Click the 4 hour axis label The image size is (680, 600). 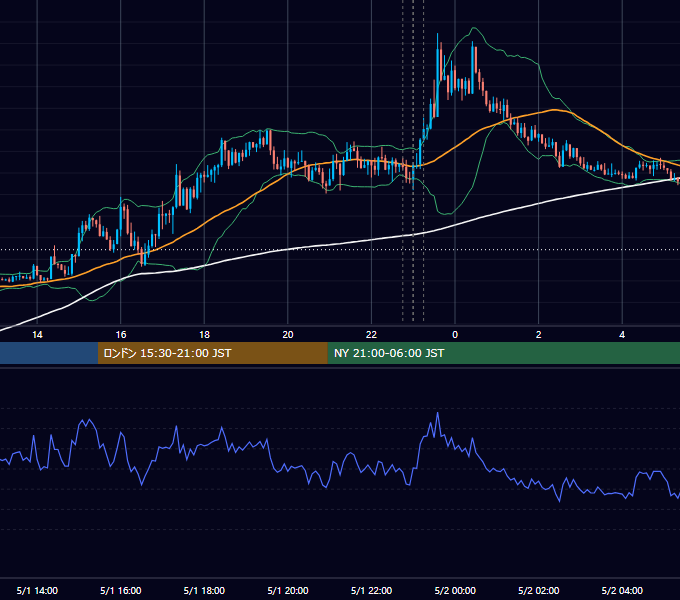tap(622, 335)
